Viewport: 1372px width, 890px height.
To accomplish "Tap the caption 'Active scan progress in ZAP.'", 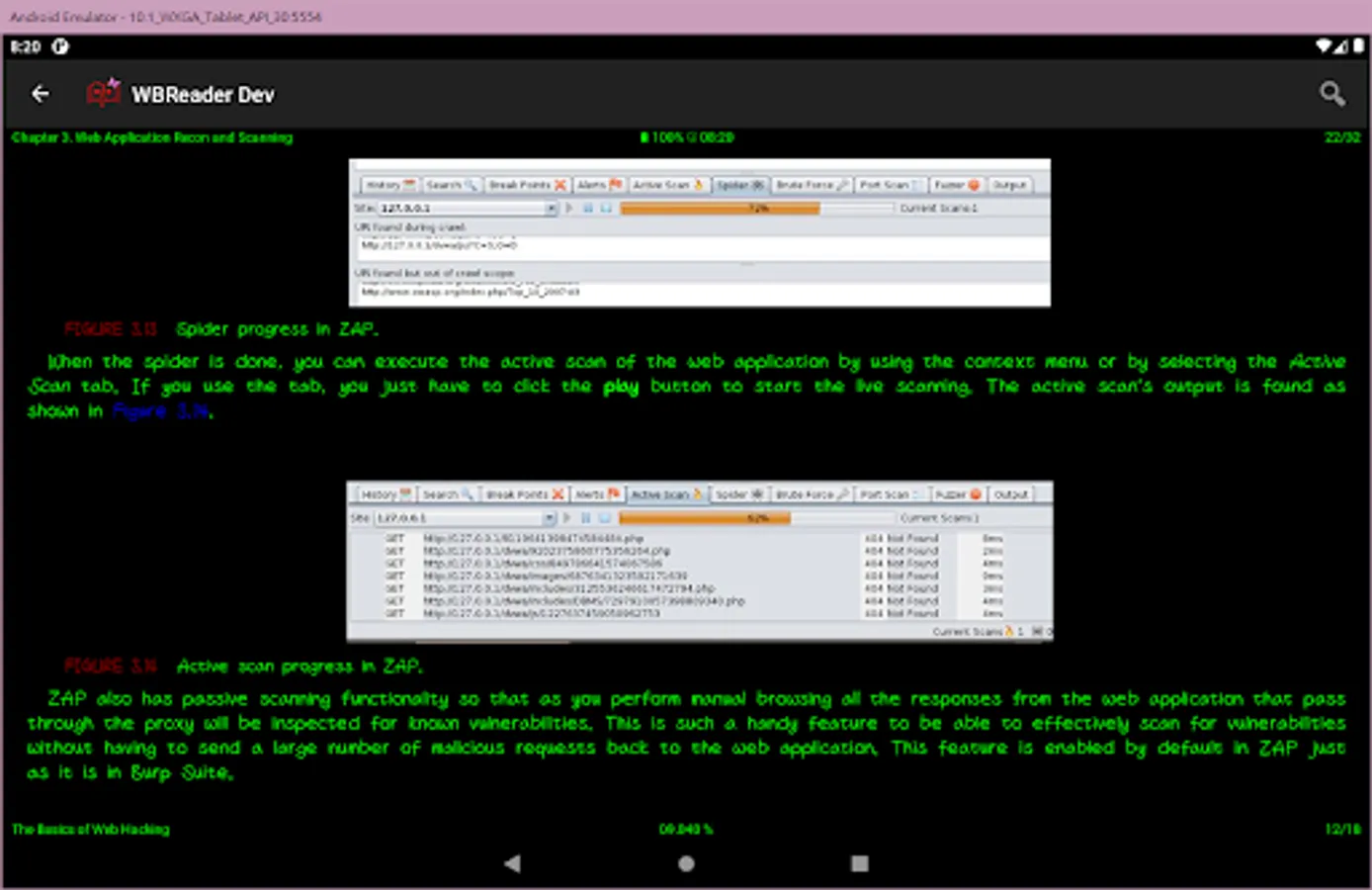I will coord(300,667).
